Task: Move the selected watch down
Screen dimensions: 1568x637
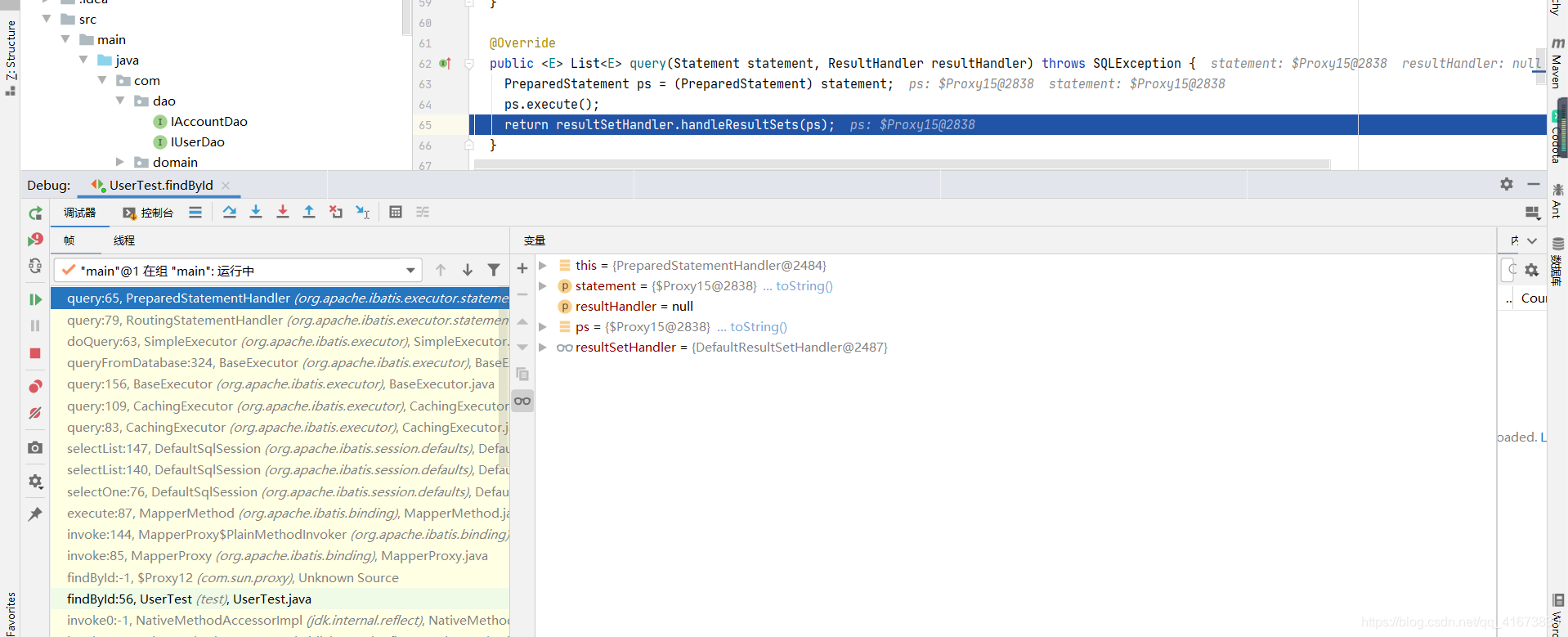Action: point(522,348)
